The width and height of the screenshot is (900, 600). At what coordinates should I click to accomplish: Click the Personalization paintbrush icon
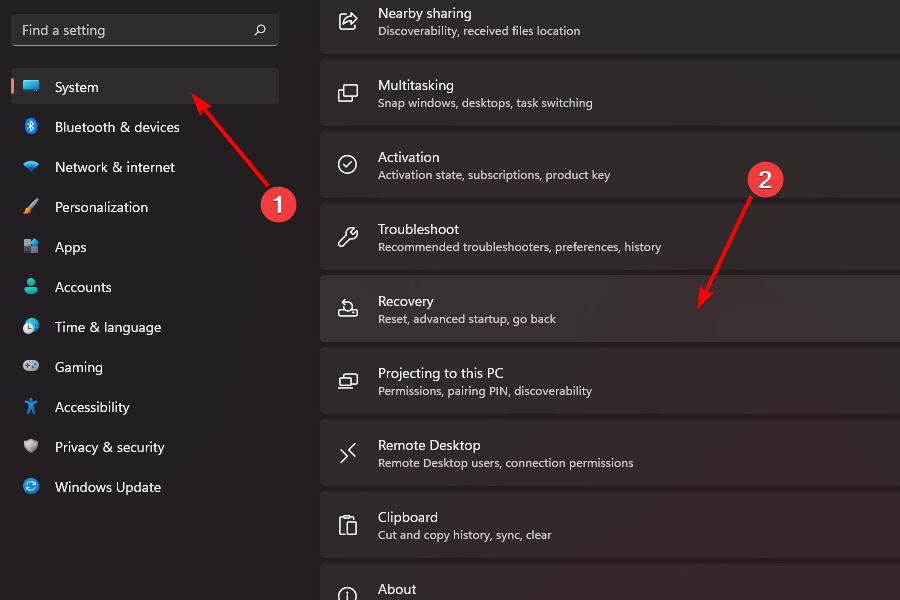tap(31, 207)
